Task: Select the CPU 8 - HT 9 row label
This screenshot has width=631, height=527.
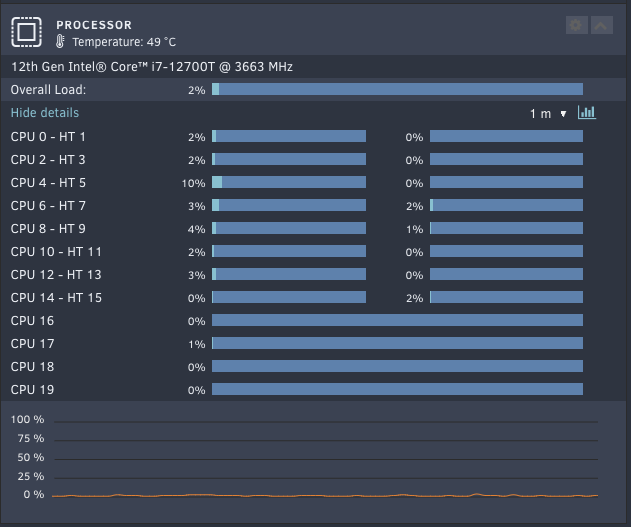Action: (x=48, y=229)
